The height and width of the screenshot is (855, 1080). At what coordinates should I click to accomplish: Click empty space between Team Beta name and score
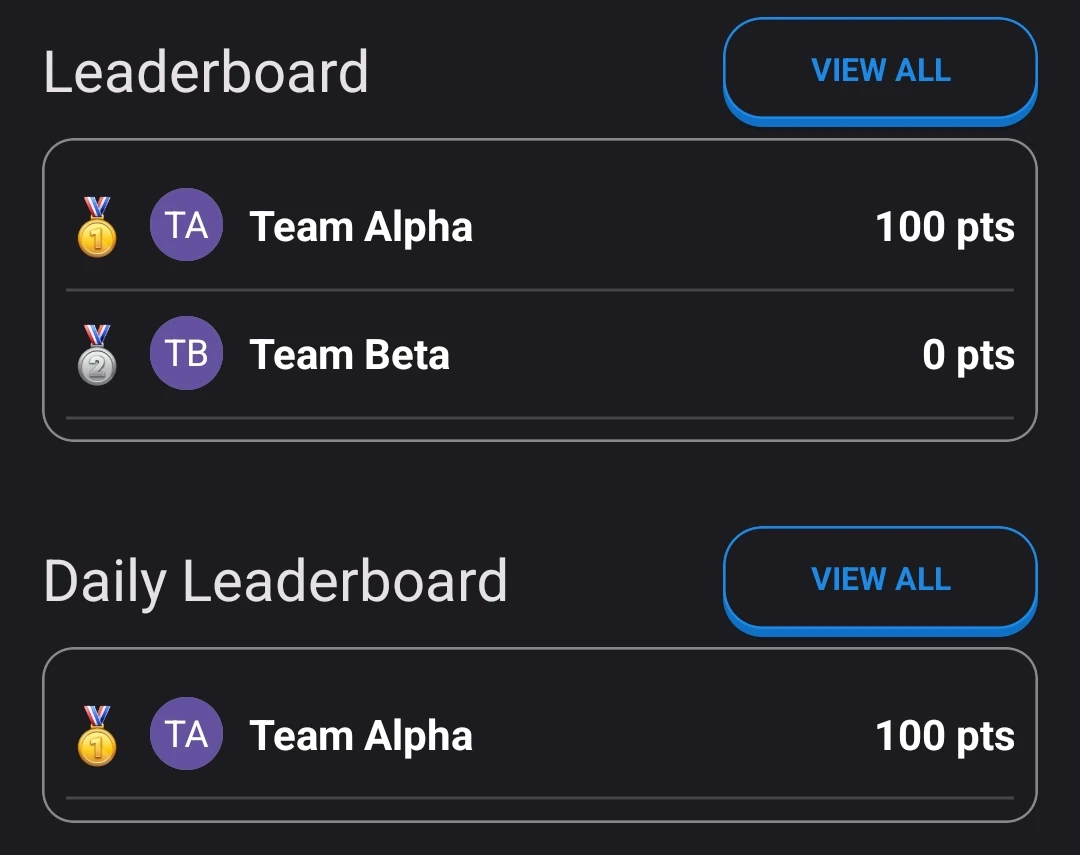680,355
